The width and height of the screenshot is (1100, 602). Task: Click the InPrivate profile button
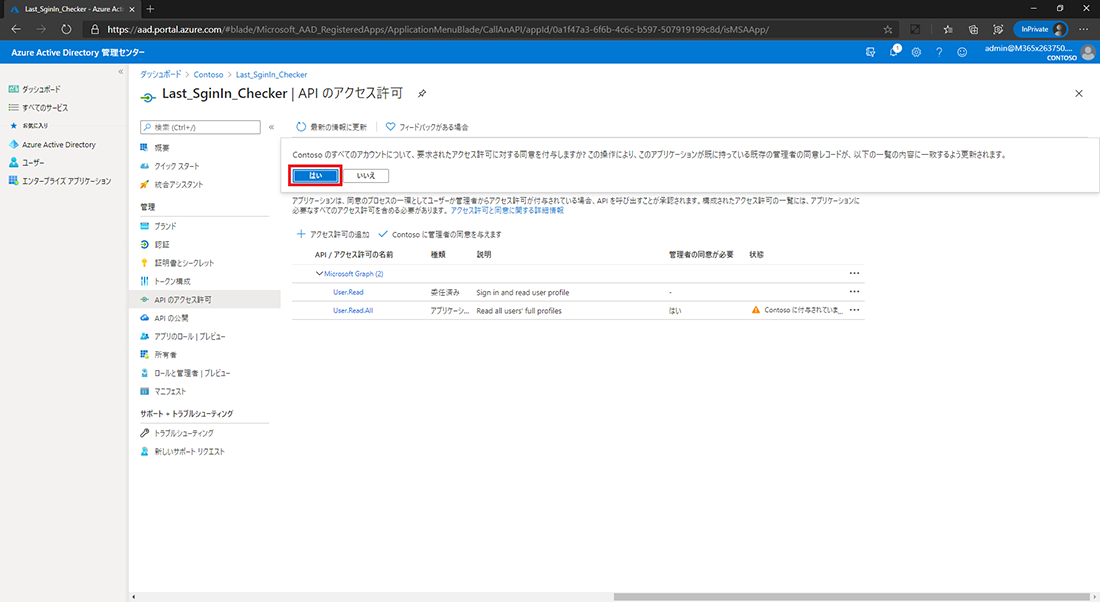point(1042,29)
